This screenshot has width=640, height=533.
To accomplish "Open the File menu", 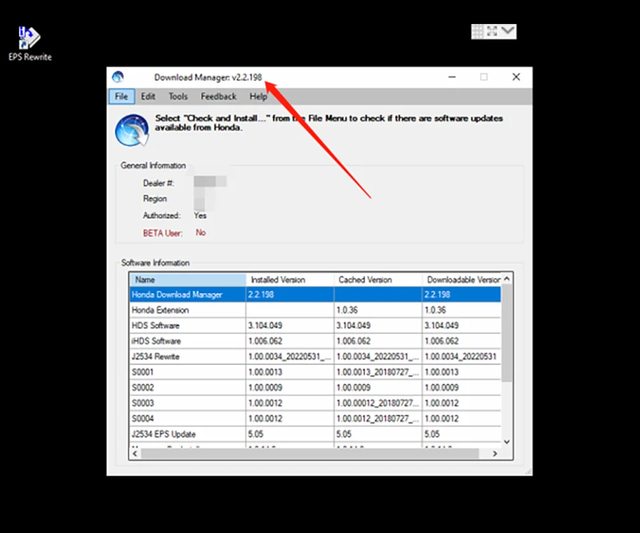I will 121,96.
